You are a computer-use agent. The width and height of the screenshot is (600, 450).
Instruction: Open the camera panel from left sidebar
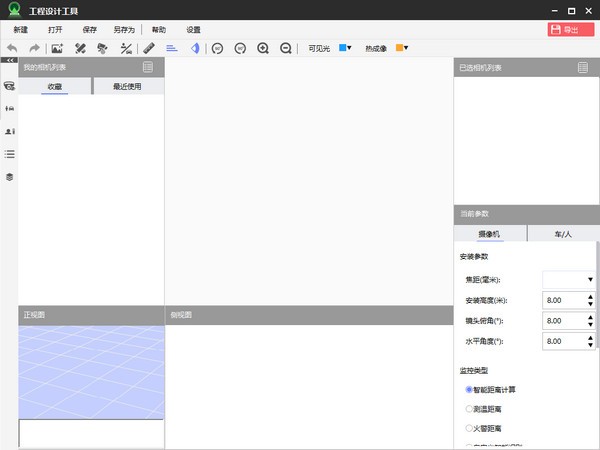coord(9,86)
